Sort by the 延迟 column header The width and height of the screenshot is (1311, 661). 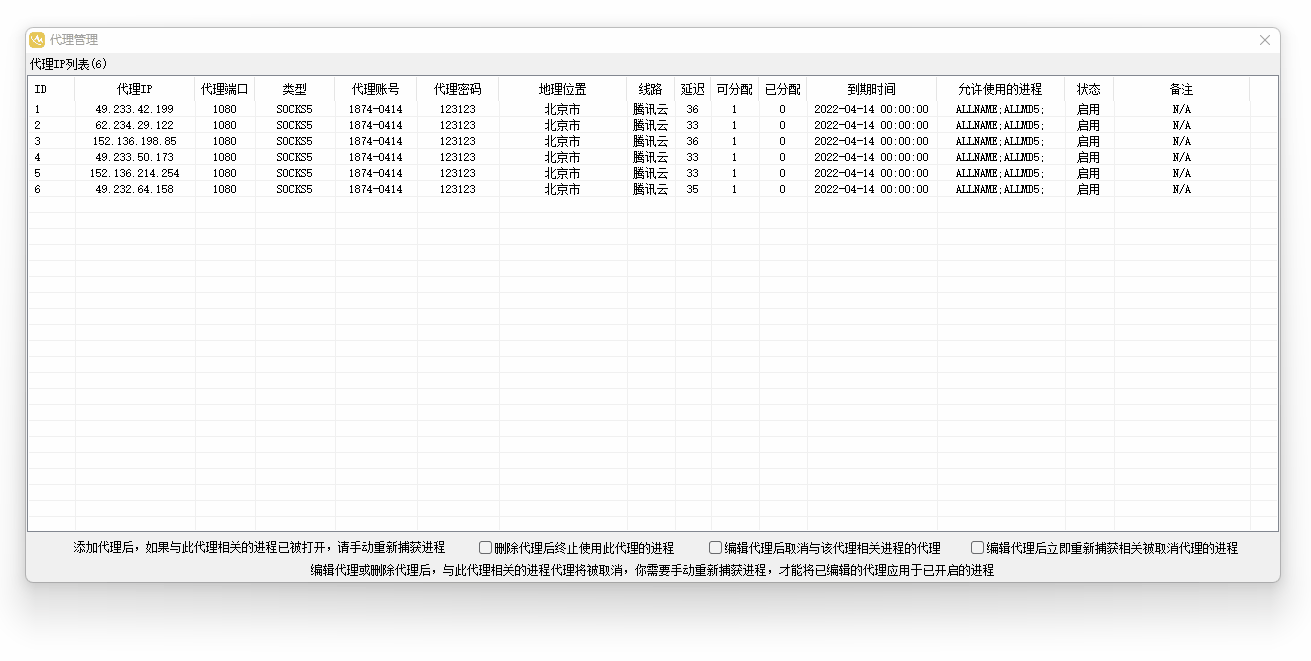tap(693, 89)
